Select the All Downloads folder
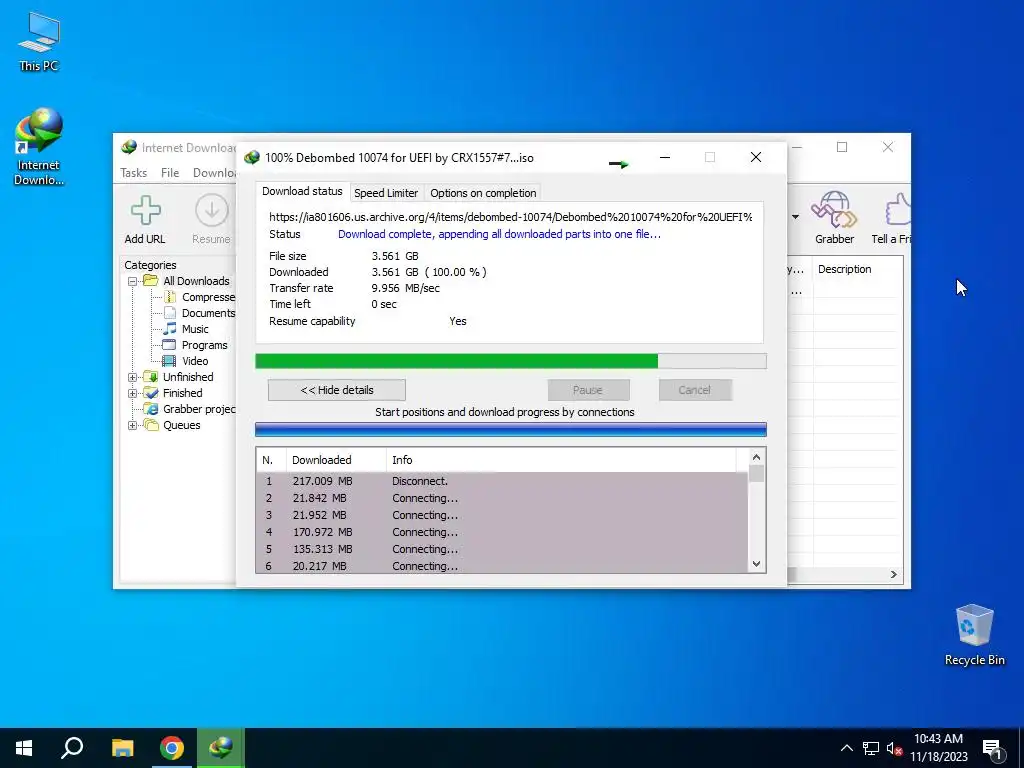The height and width of the screenshot is (768, 1024). click(196, 281)
